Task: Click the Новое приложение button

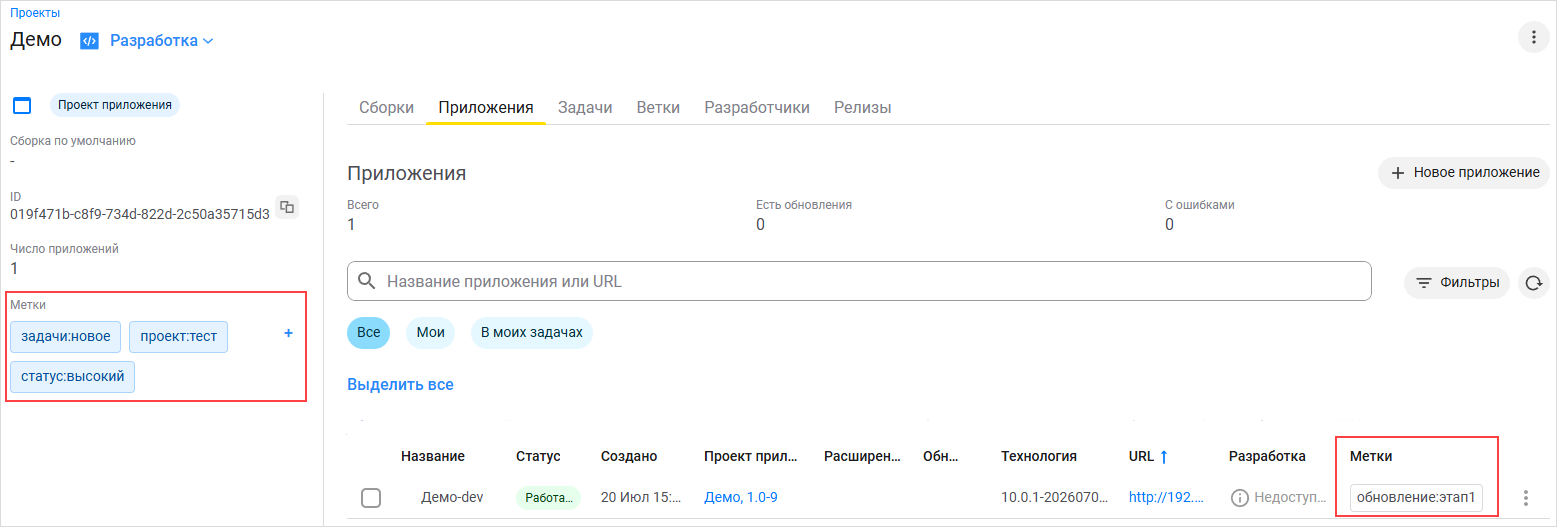Action: pyautogui.click(x=1464, y=172)
